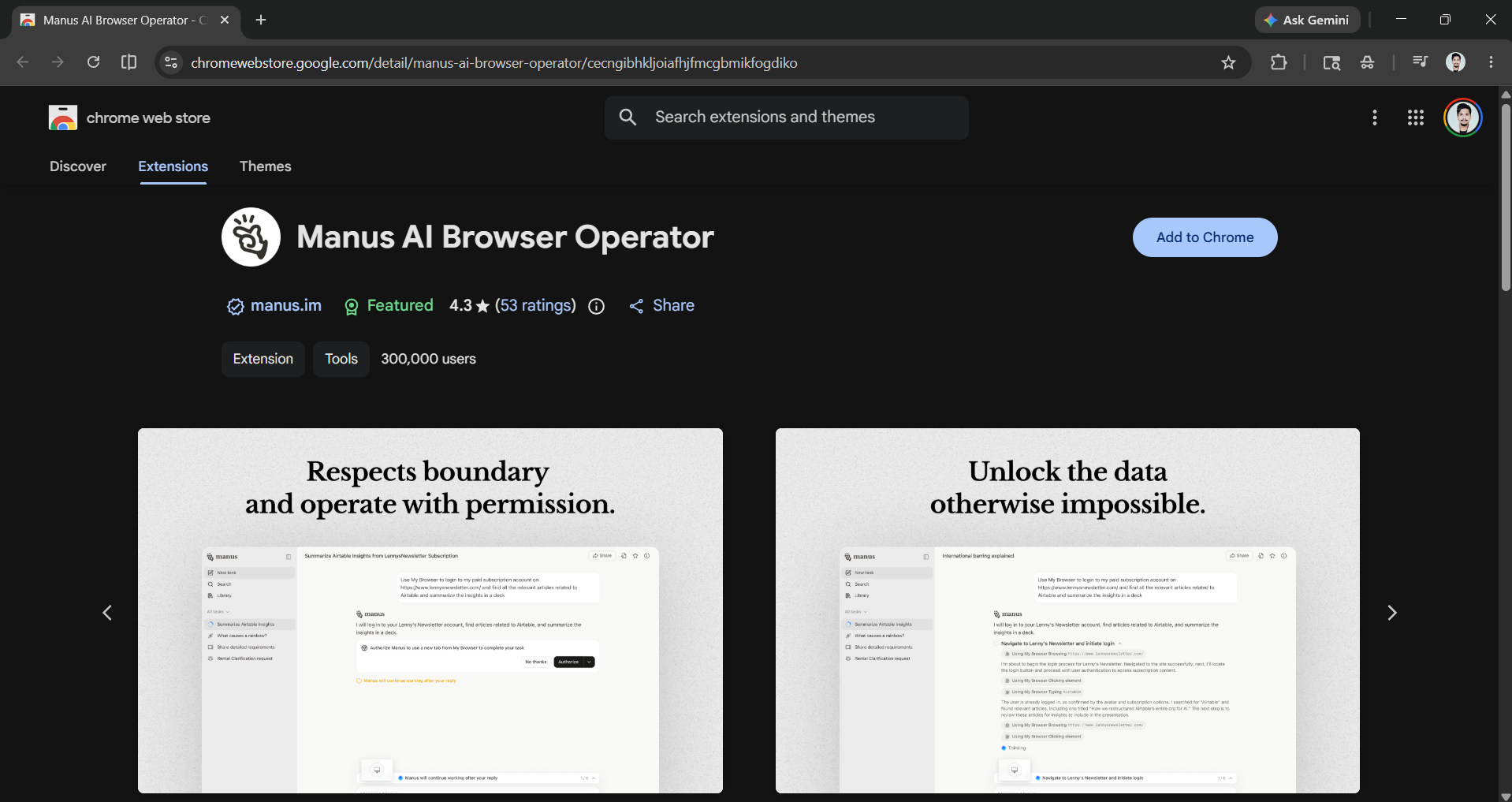Click the Manus extension logo
1512x802 pixels.
[251, 237]
